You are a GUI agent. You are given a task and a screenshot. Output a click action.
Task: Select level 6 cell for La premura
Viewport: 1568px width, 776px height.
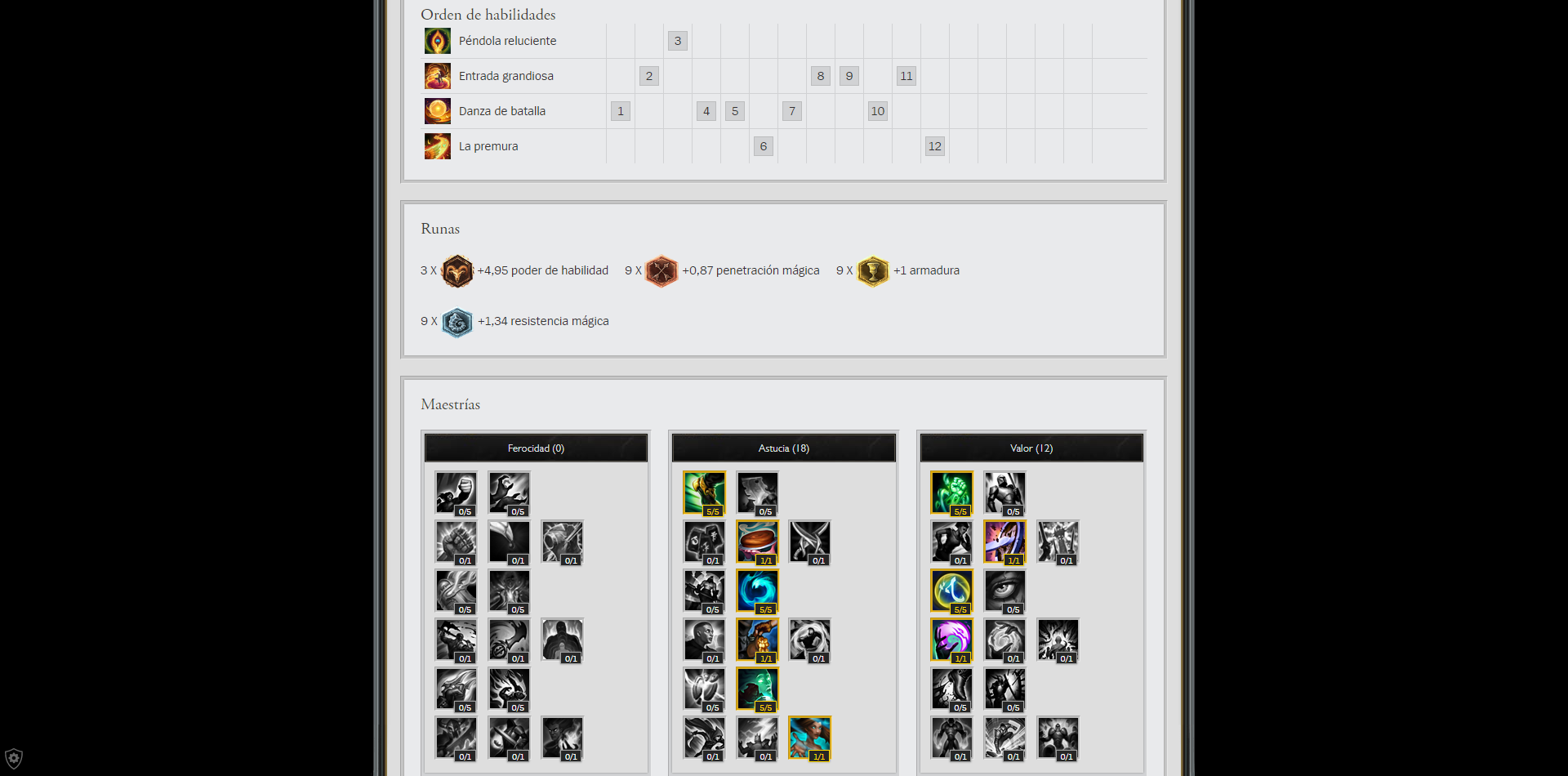[764, 146]
